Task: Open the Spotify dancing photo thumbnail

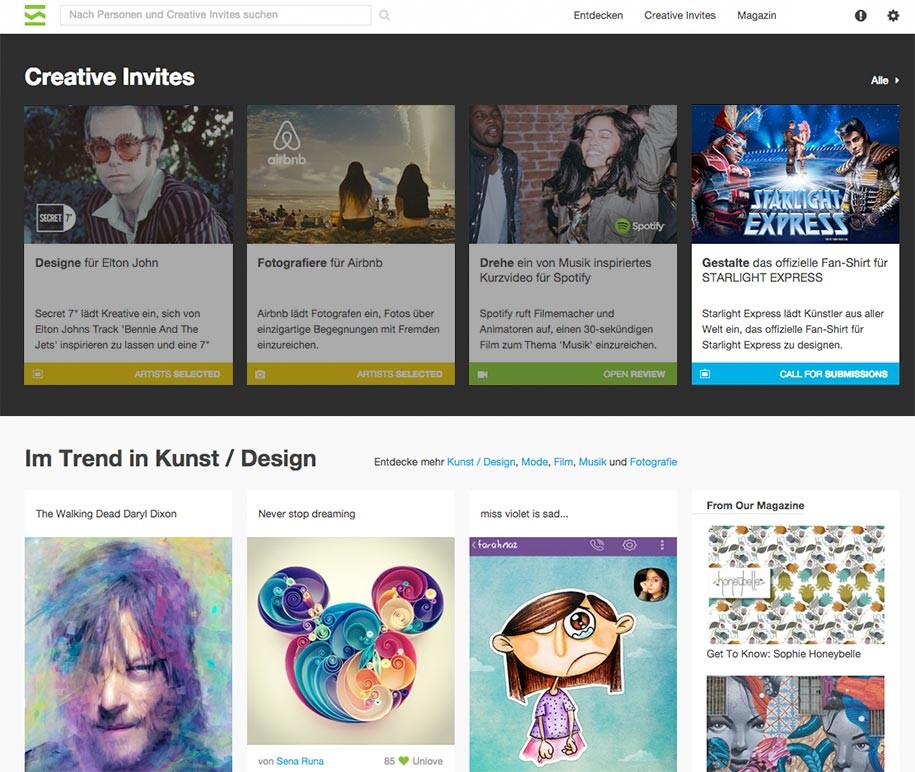Action: coord(573,174)
